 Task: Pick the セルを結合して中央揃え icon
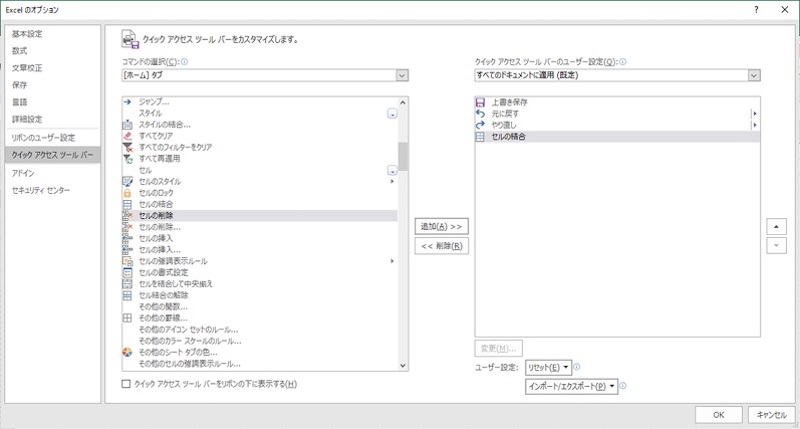pos(128,284)
